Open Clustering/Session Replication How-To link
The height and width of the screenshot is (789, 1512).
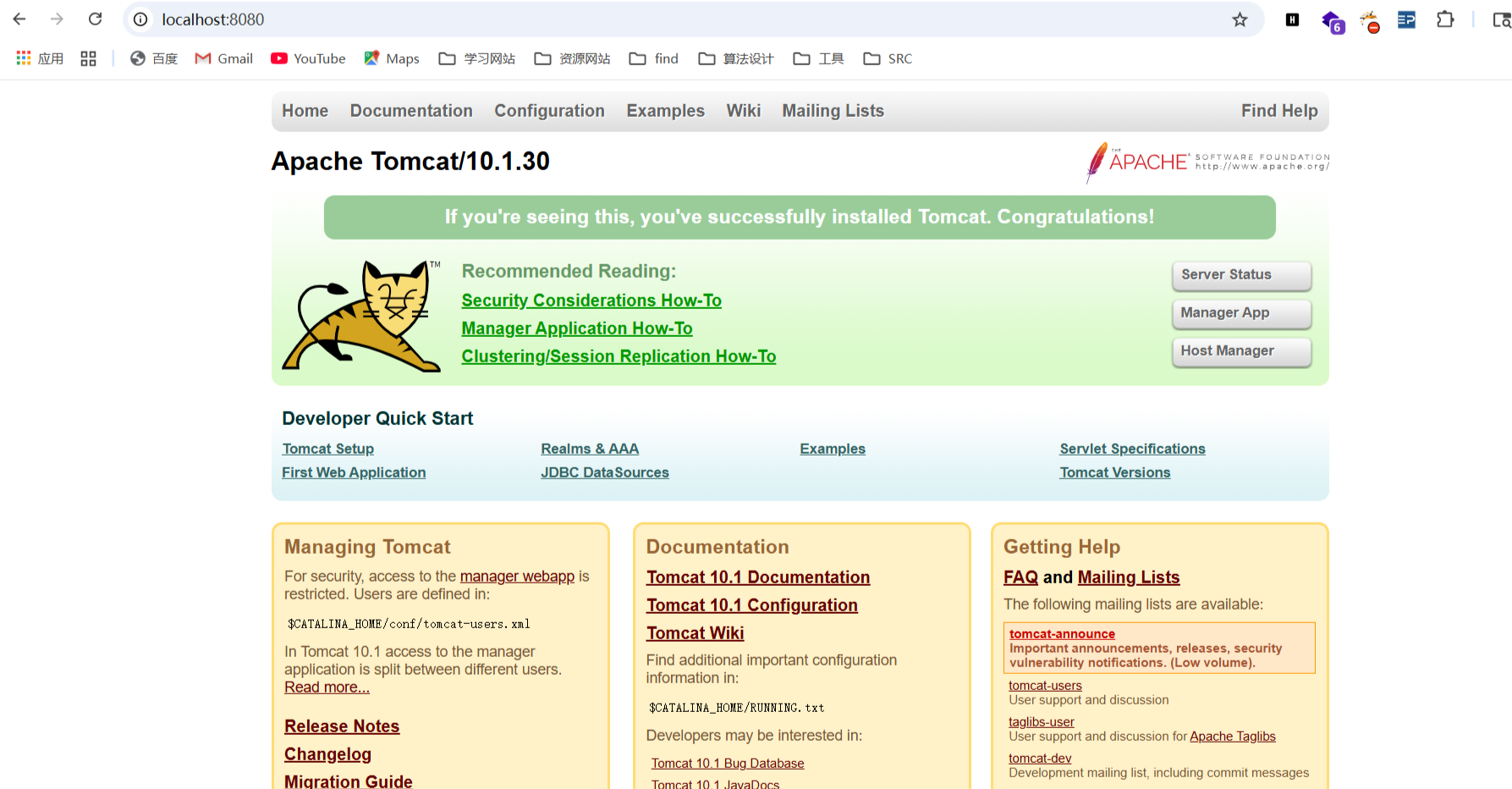pos(619,356)
